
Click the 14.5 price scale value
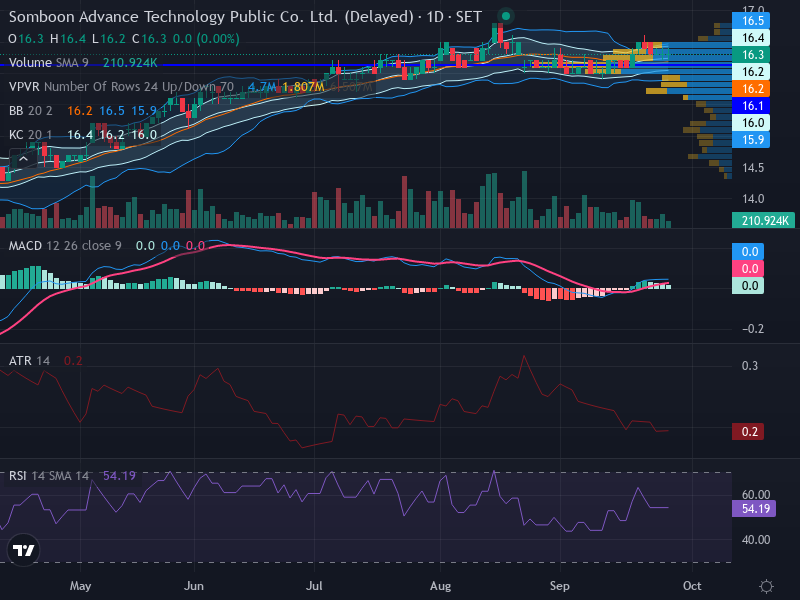[x=753, y=168]
